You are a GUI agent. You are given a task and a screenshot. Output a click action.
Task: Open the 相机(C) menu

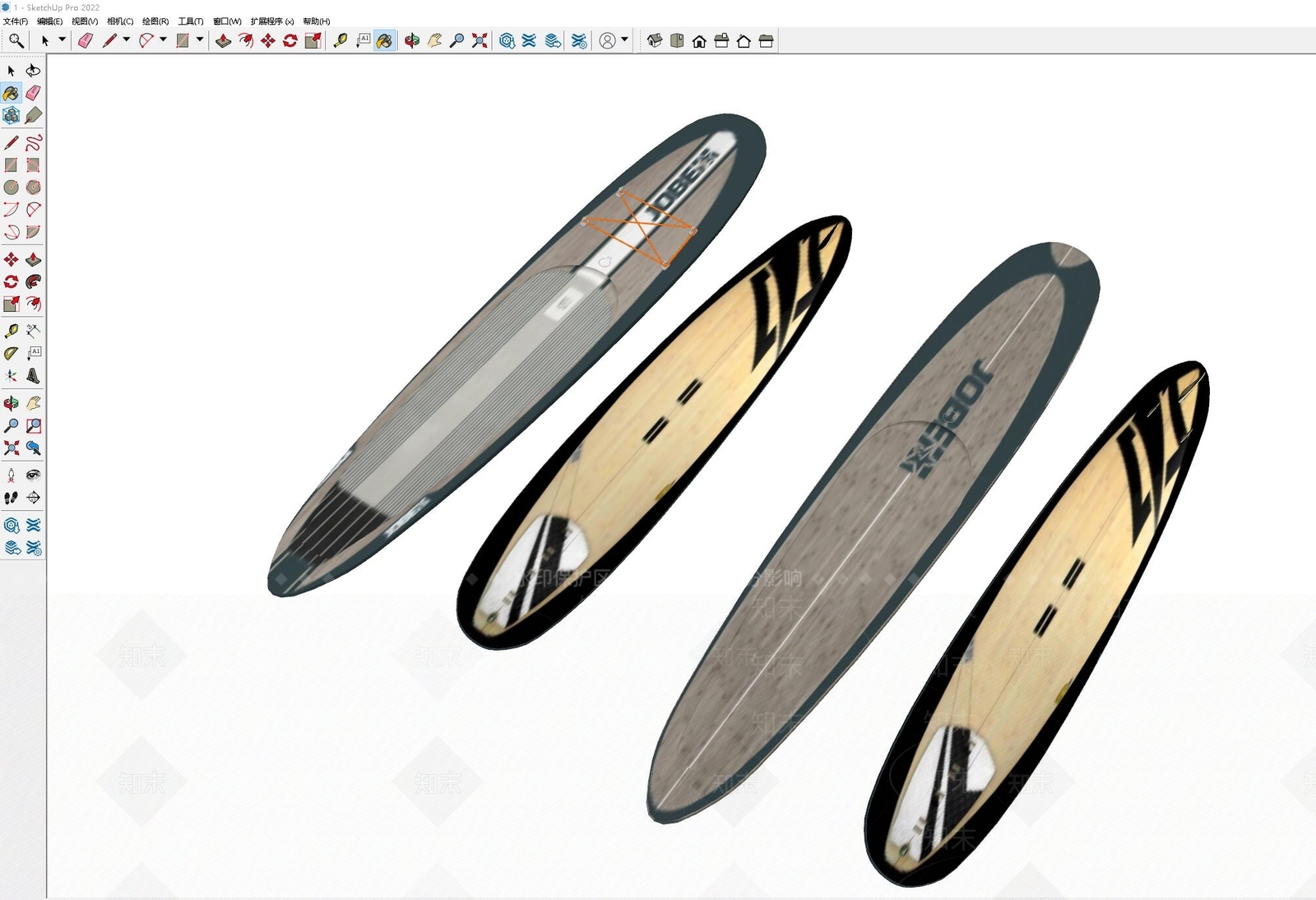120,21
